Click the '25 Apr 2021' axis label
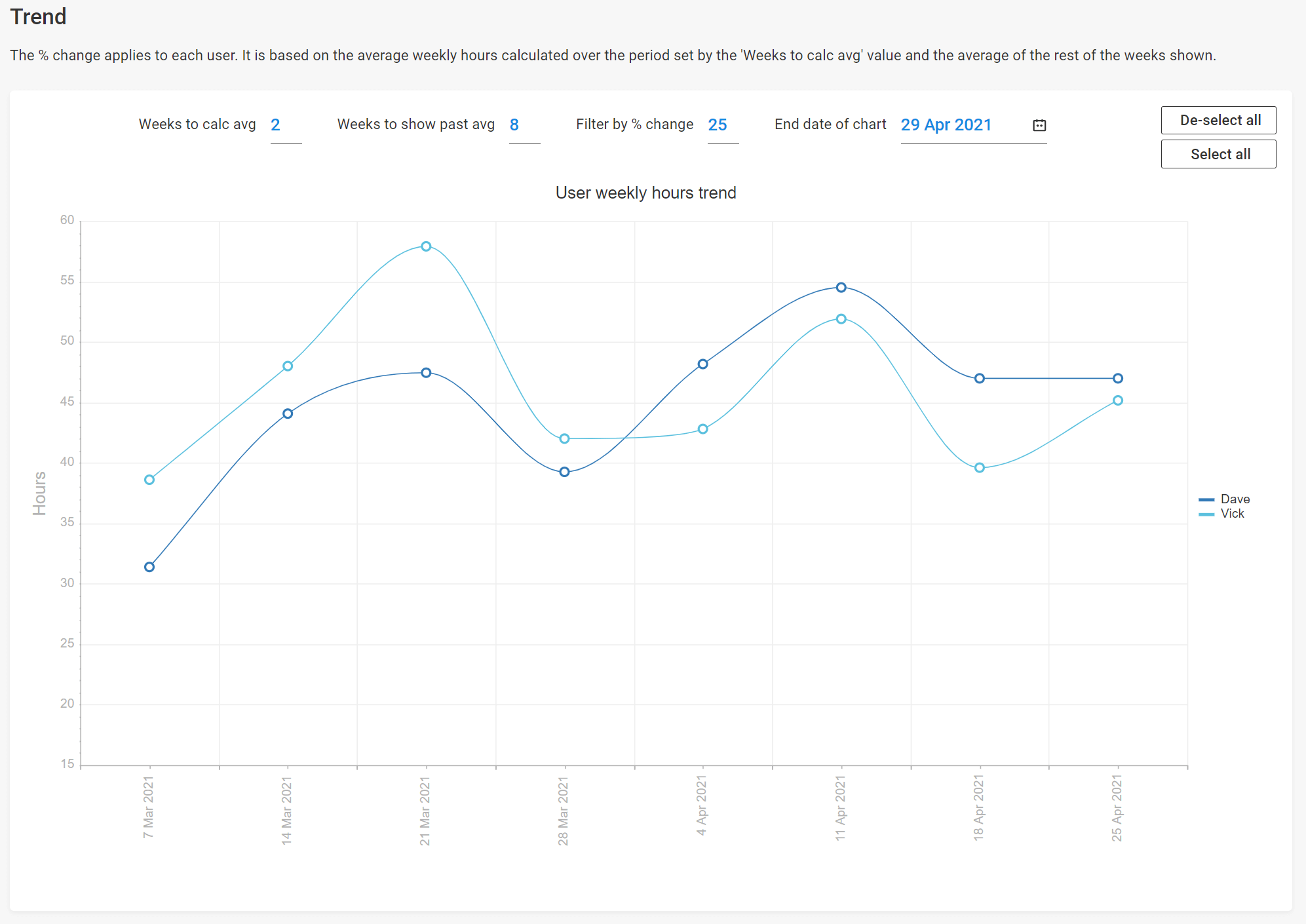This screenshot has width=1306, height=924. click(x=1117, y=809)
